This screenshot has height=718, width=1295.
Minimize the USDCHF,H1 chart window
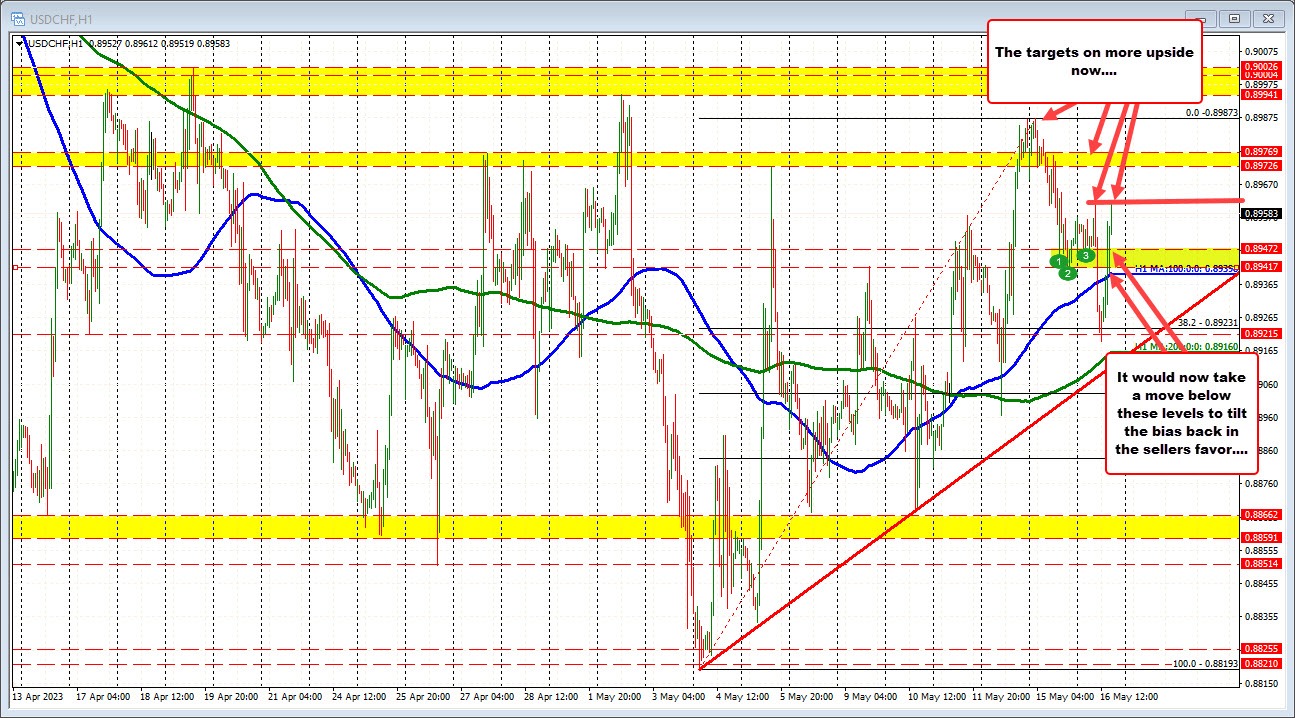(x=1202, y=17)
